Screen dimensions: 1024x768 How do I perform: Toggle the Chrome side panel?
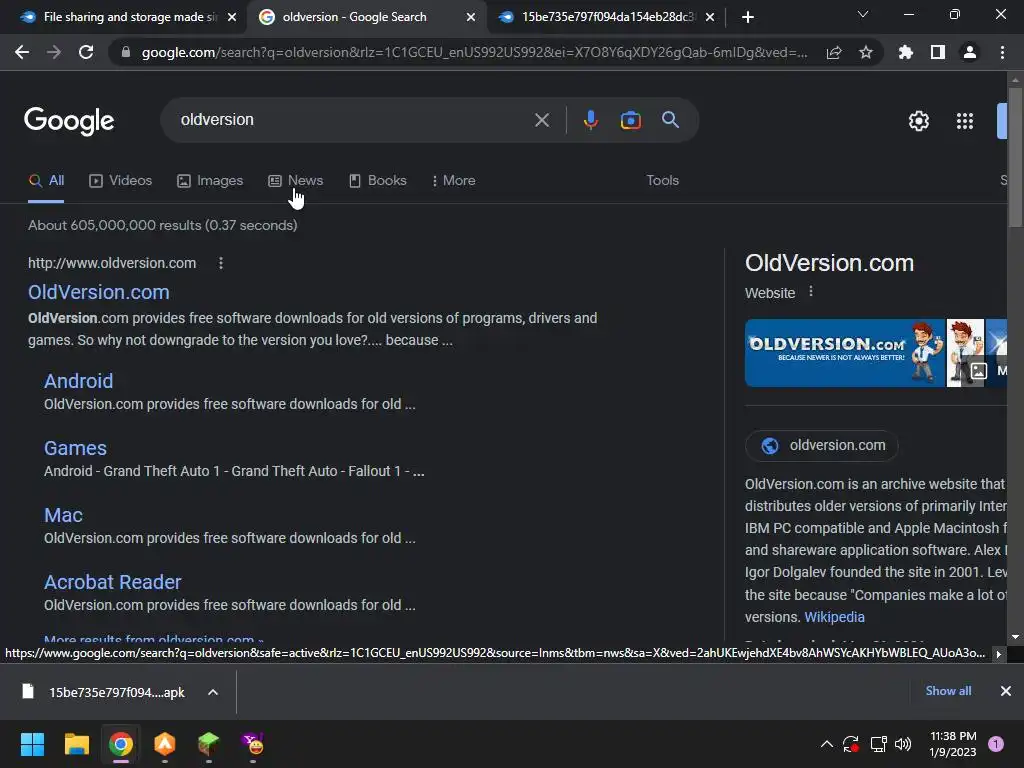tap(938, 52)
